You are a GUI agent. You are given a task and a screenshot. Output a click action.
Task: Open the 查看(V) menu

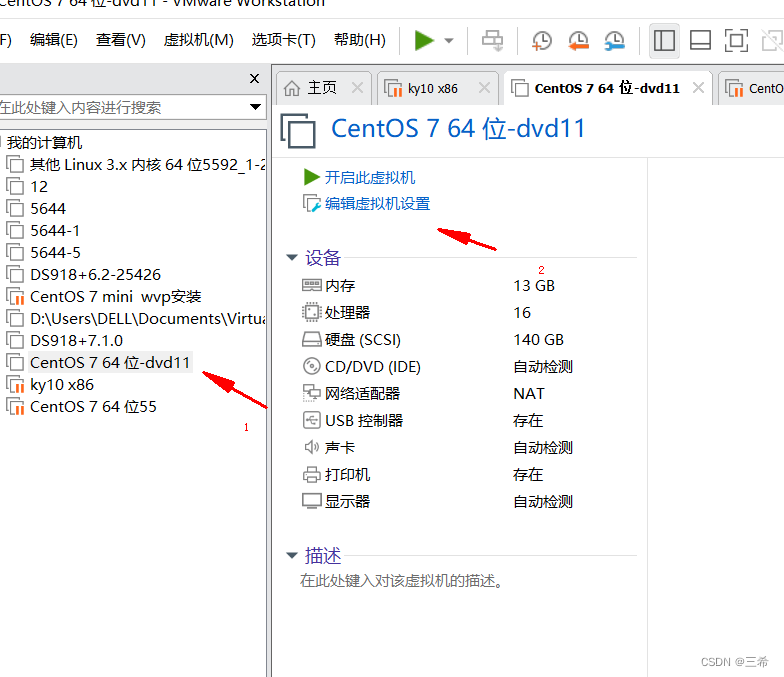120,40
